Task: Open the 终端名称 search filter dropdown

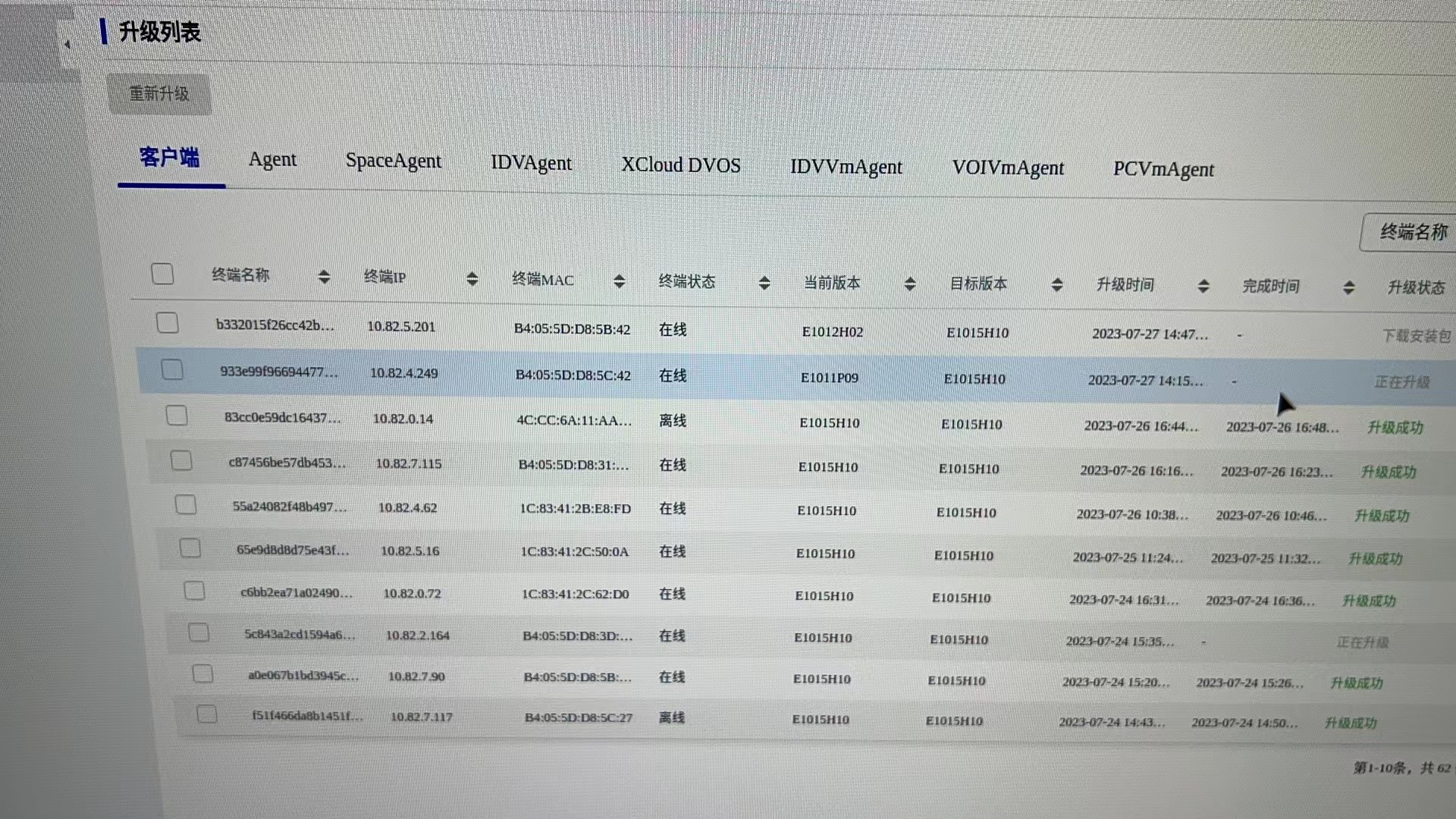Action: (1412, 232)
